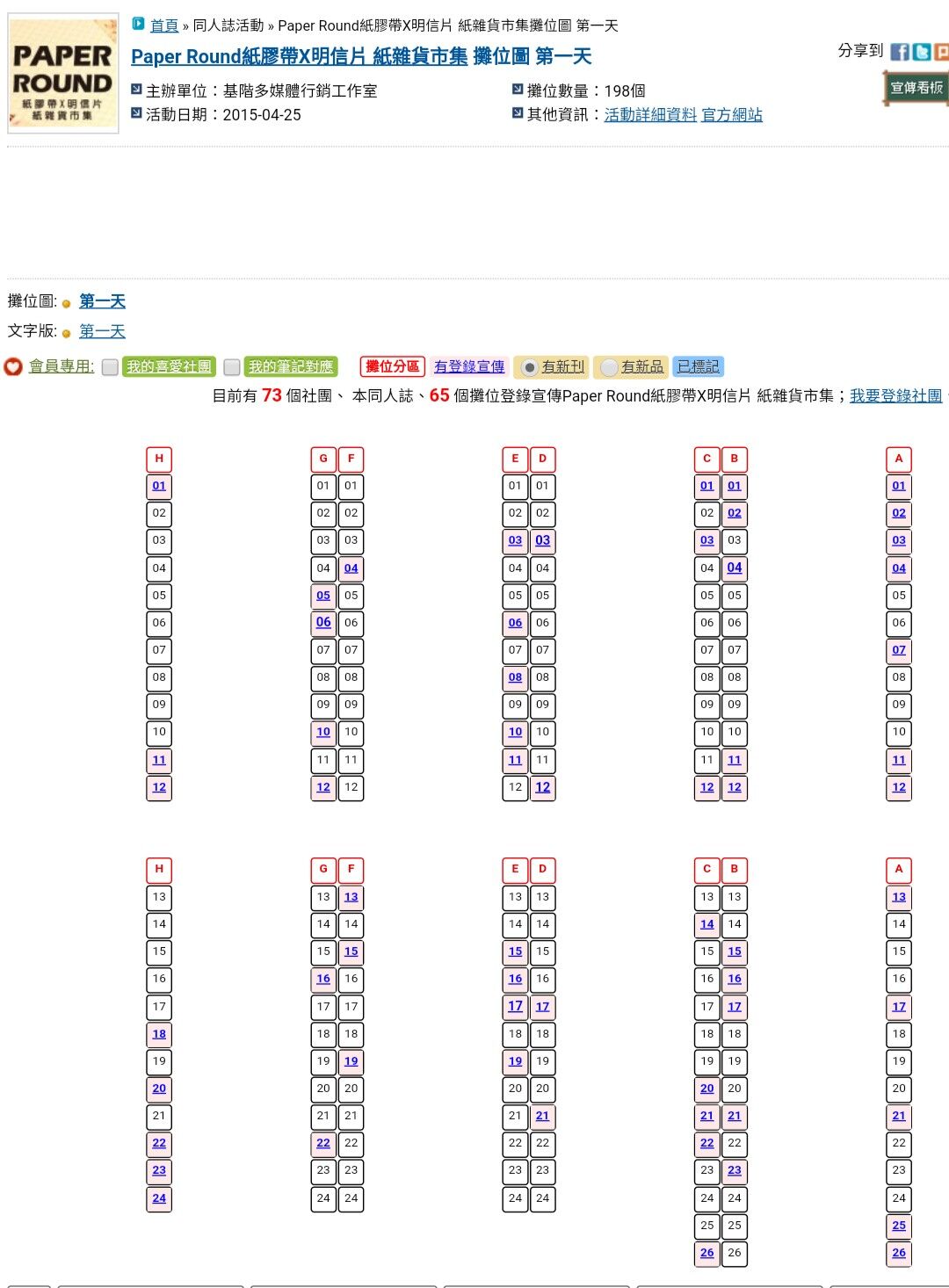Open booth E19

(515, 1061)
